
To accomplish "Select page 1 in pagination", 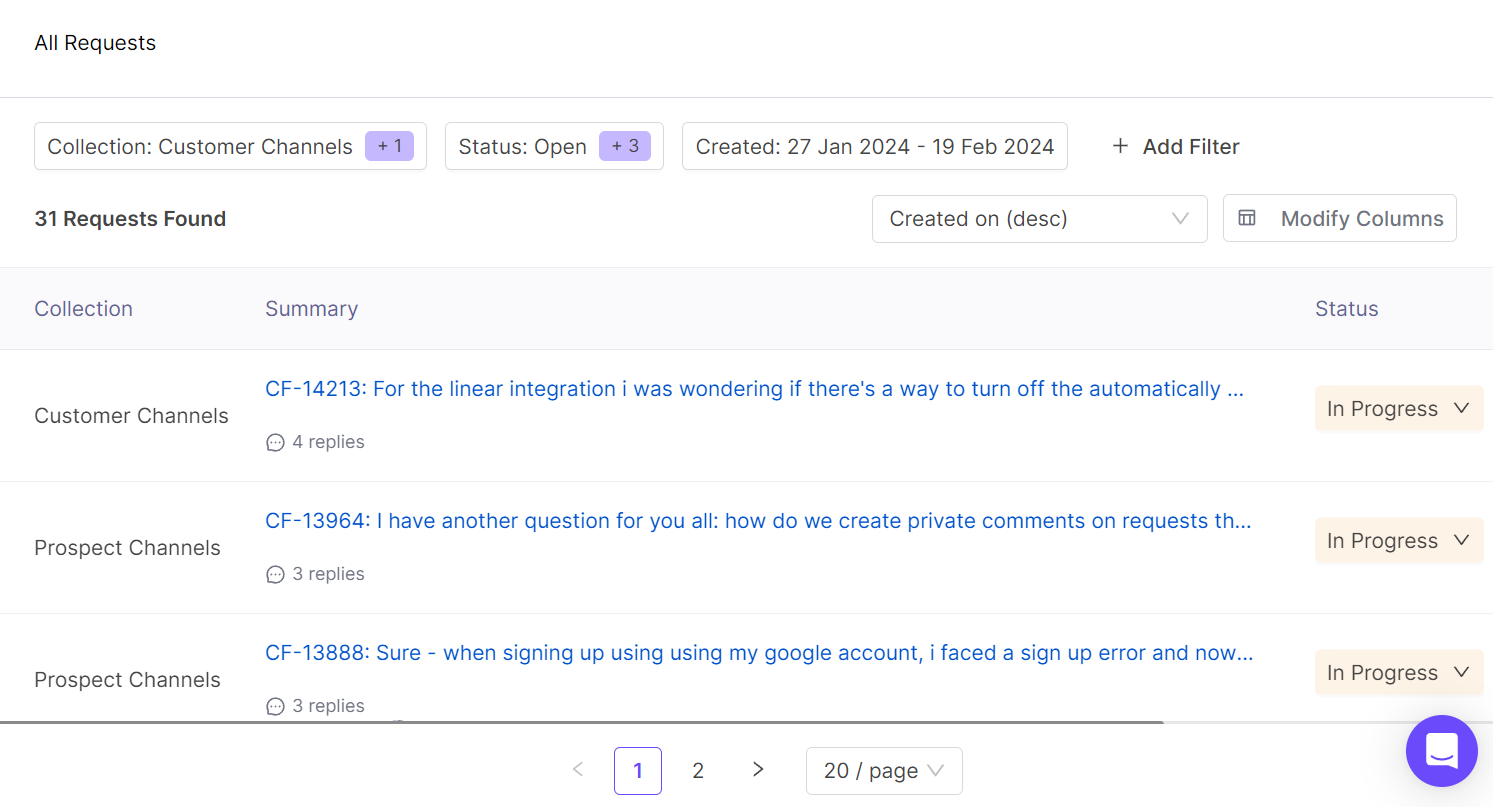I will pos(638,771).
